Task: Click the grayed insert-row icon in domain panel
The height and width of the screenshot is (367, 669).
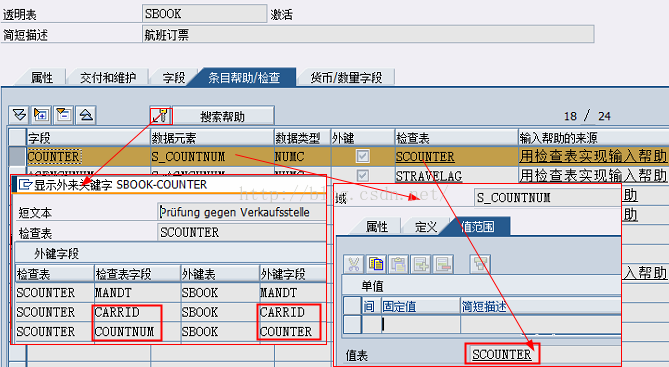Action: 421,264
